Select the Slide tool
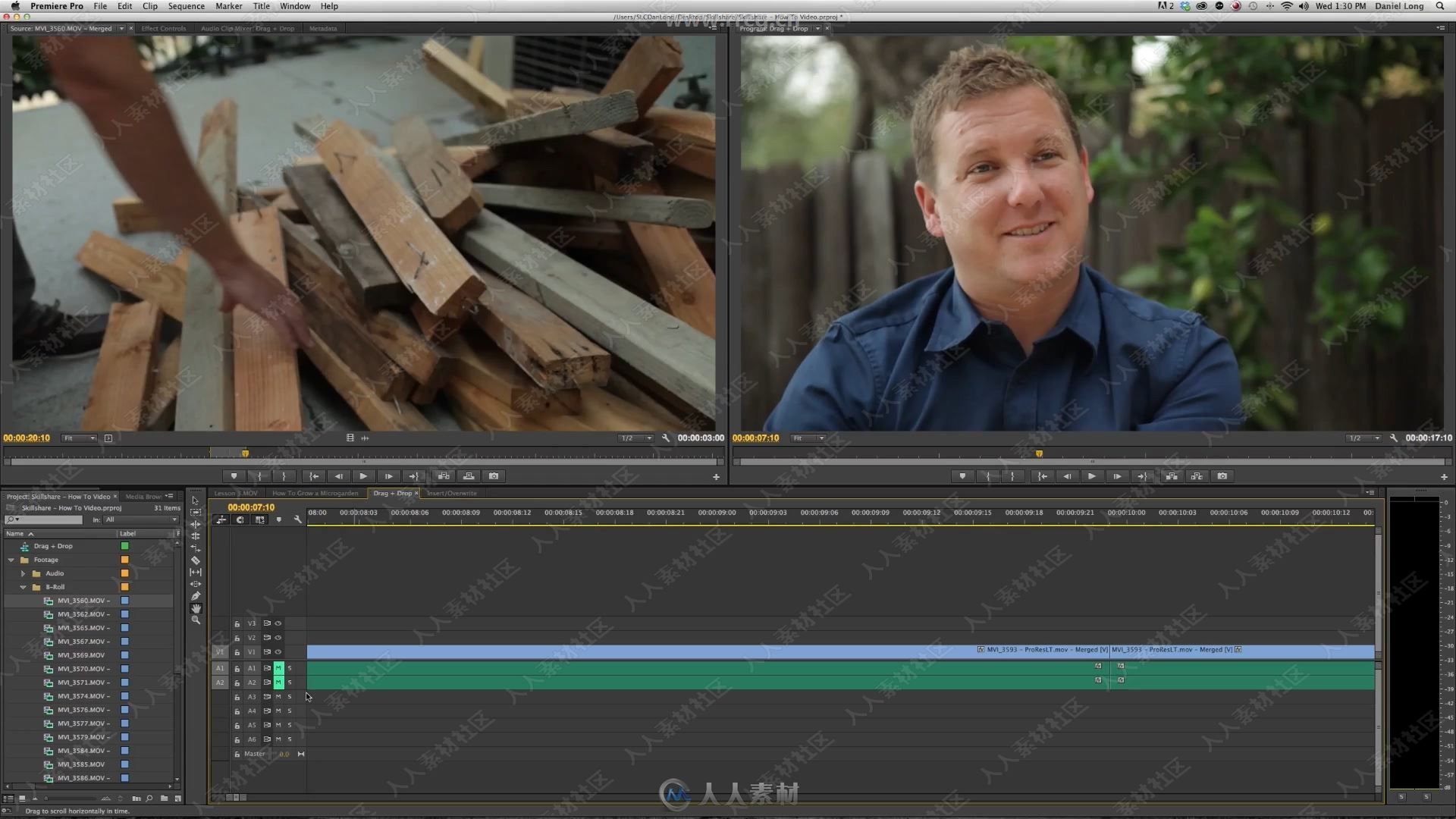Screen dimensions: 1456x819 pyautogui.click(x=195, y=585)
